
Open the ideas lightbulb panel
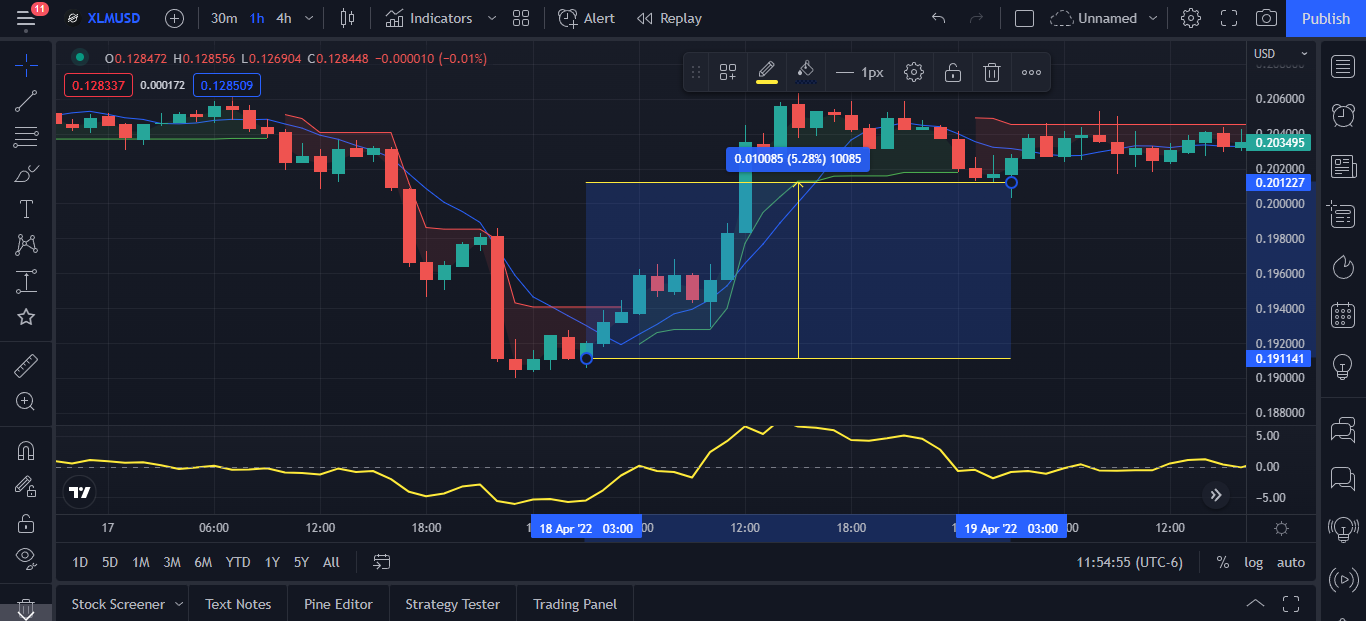pyautogui.click(x=1343, y=367)
